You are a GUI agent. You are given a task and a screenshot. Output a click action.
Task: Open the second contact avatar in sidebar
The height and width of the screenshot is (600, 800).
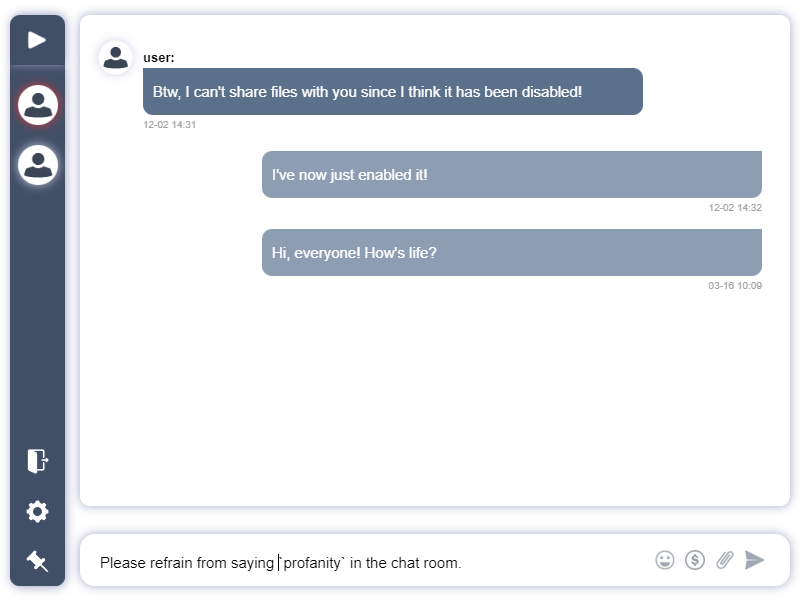click(x=38, y=165)
